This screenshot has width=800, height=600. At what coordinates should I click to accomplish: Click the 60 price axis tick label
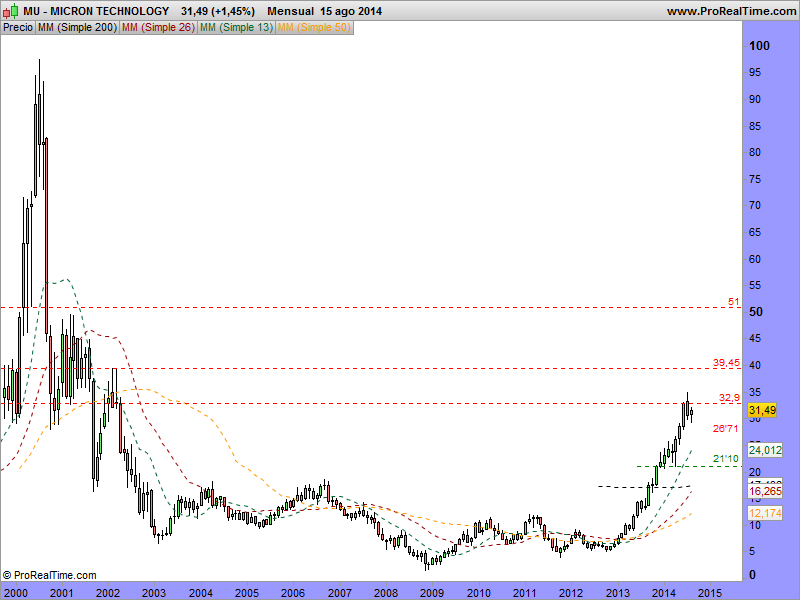(755, 259)
